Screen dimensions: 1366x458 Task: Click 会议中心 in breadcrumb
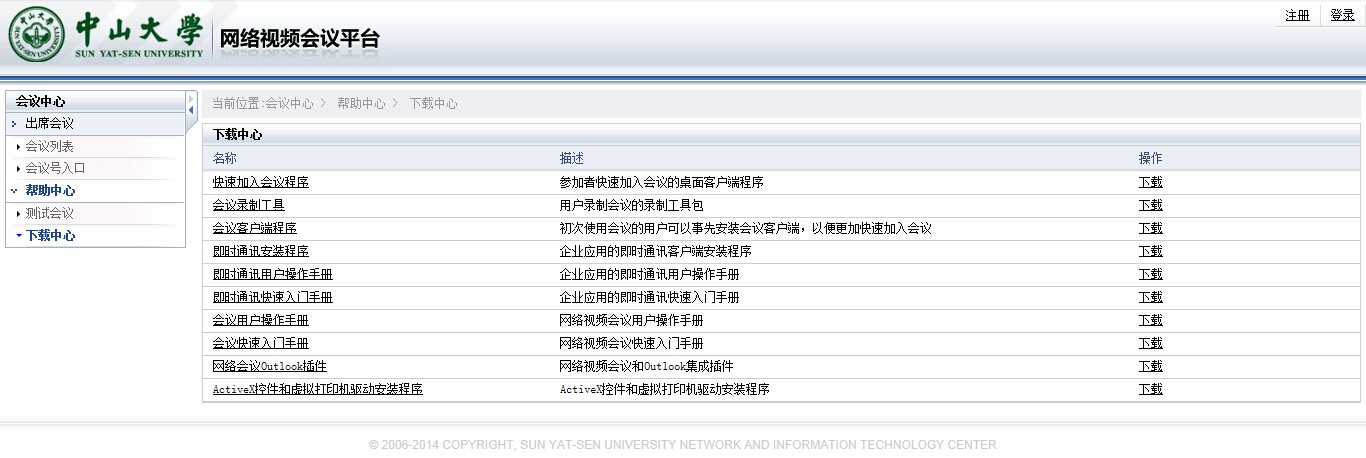tap(289, 104)
